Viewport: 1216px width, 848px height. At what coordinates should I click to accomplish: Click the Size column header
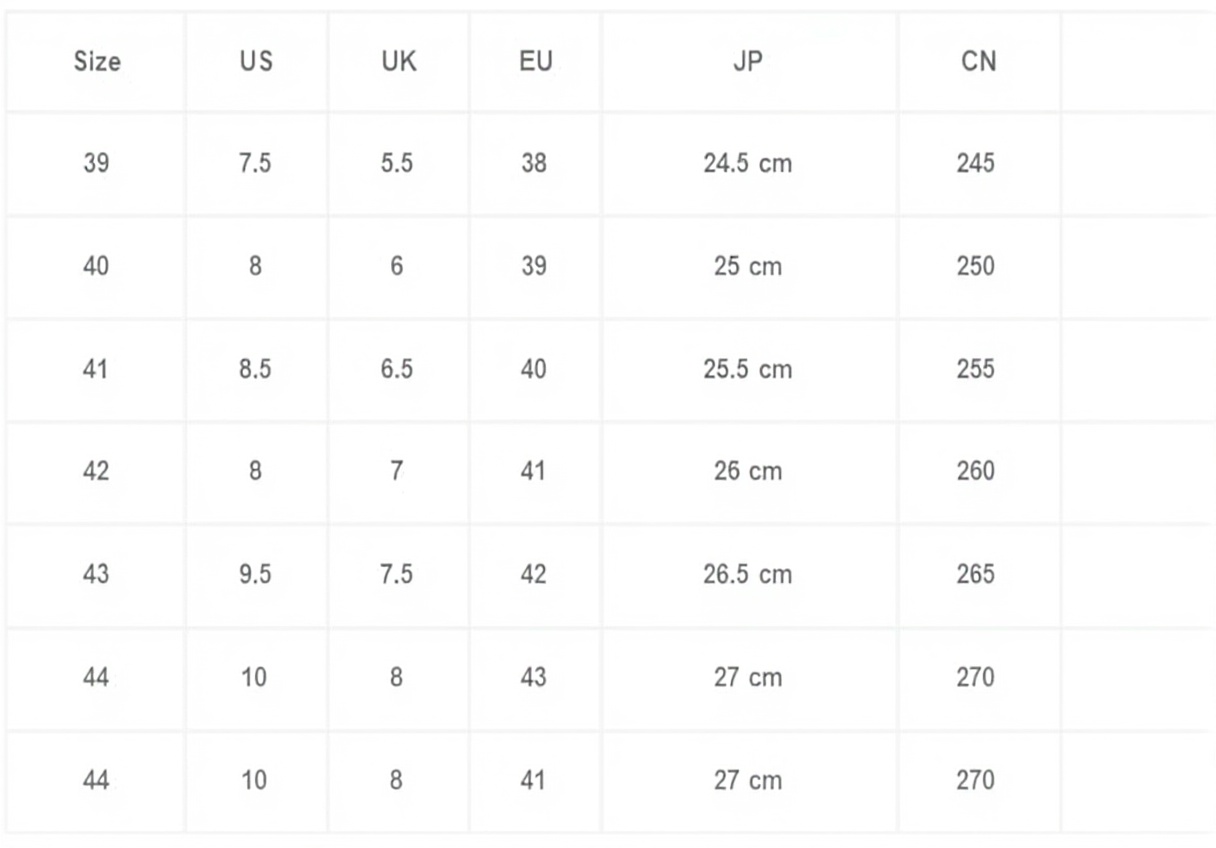(x=97, y=62)
